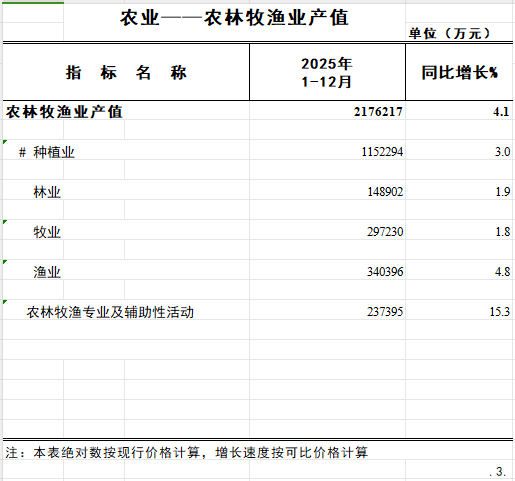
Task: Select the 2025年 1-12月 header cell
Action: click(x=327, y=72)
